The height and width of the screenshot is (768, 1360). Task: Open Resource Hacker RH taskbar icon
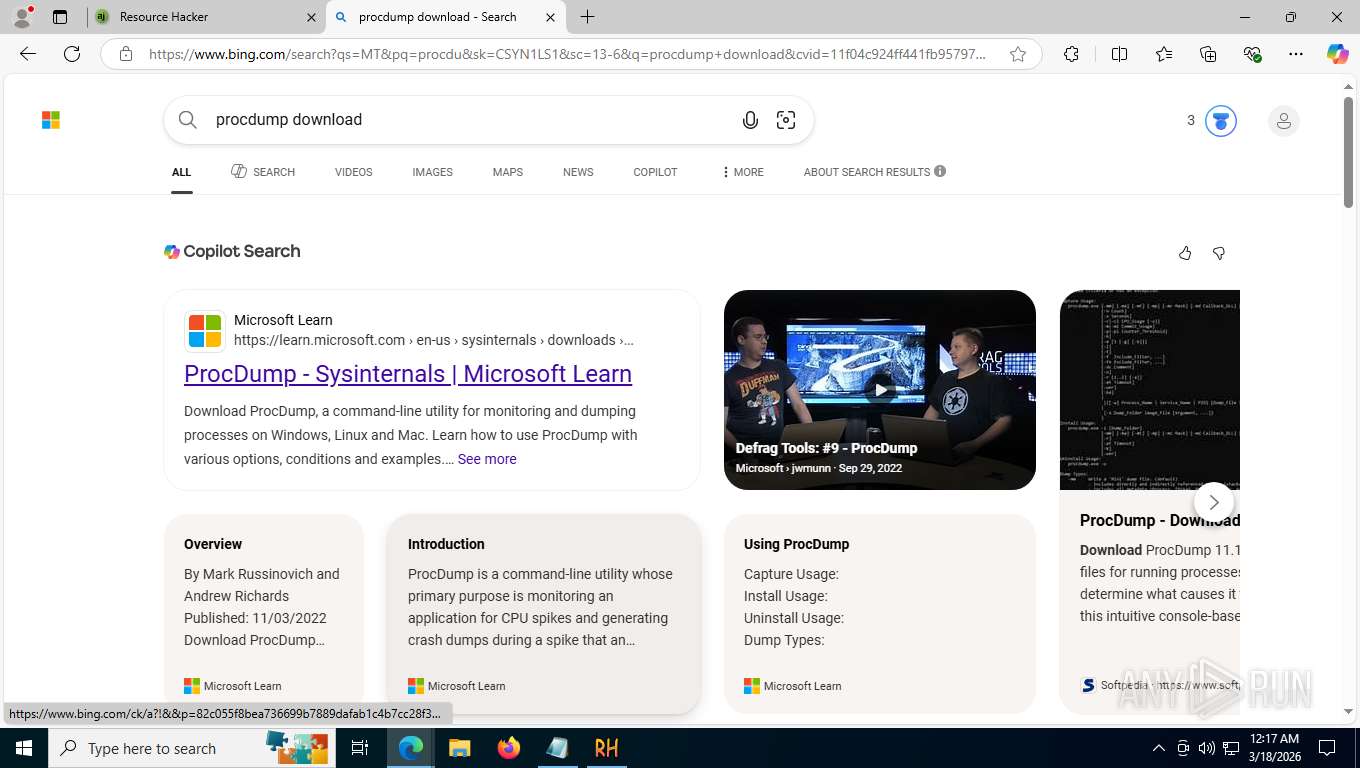coord(606,748)
